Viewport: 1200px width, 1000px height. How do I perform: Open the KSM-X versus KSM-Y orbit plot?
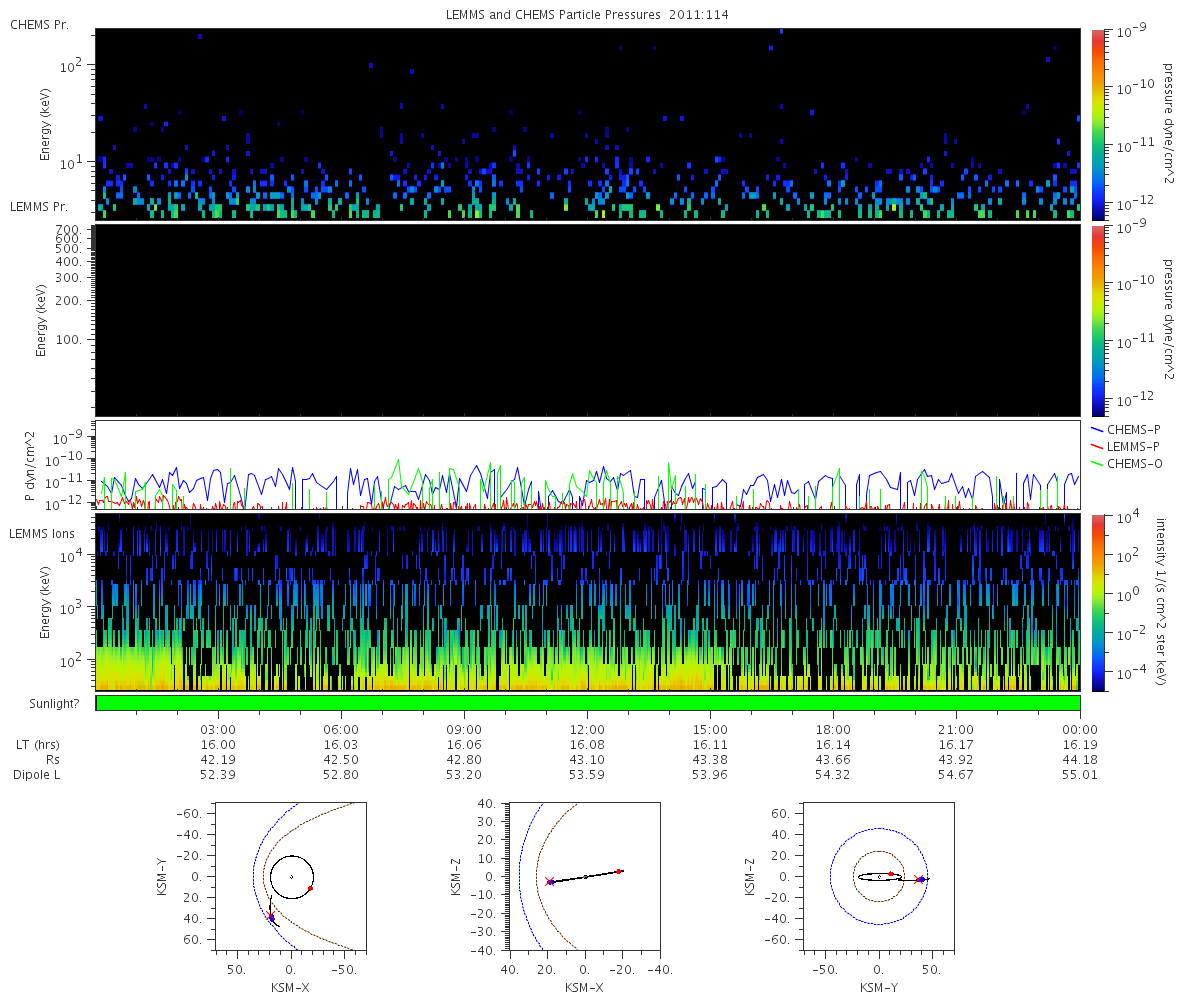[x=290, y=874]
